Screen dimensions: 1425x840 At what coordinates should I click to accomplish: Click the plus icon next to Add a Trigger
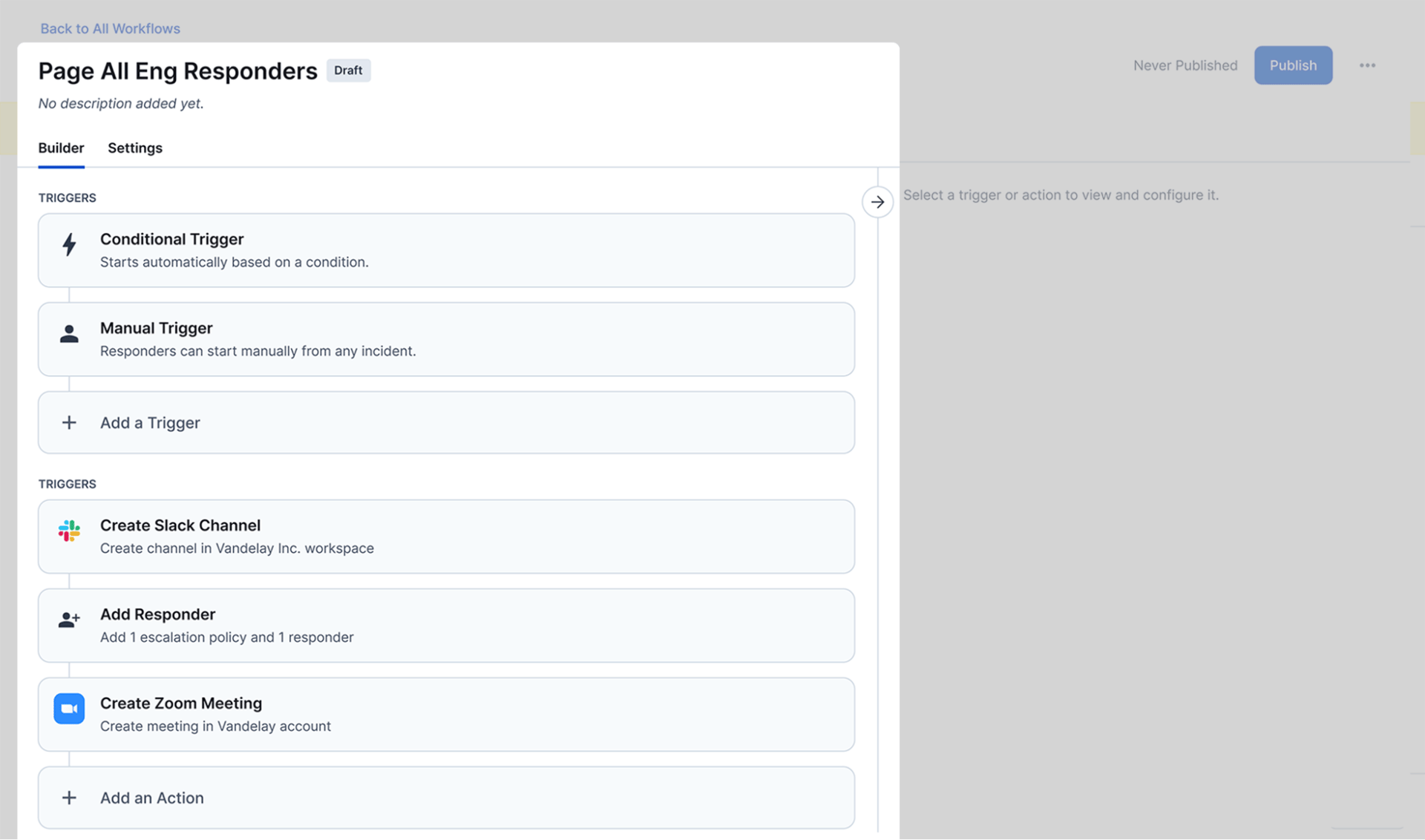coord(69,422)
